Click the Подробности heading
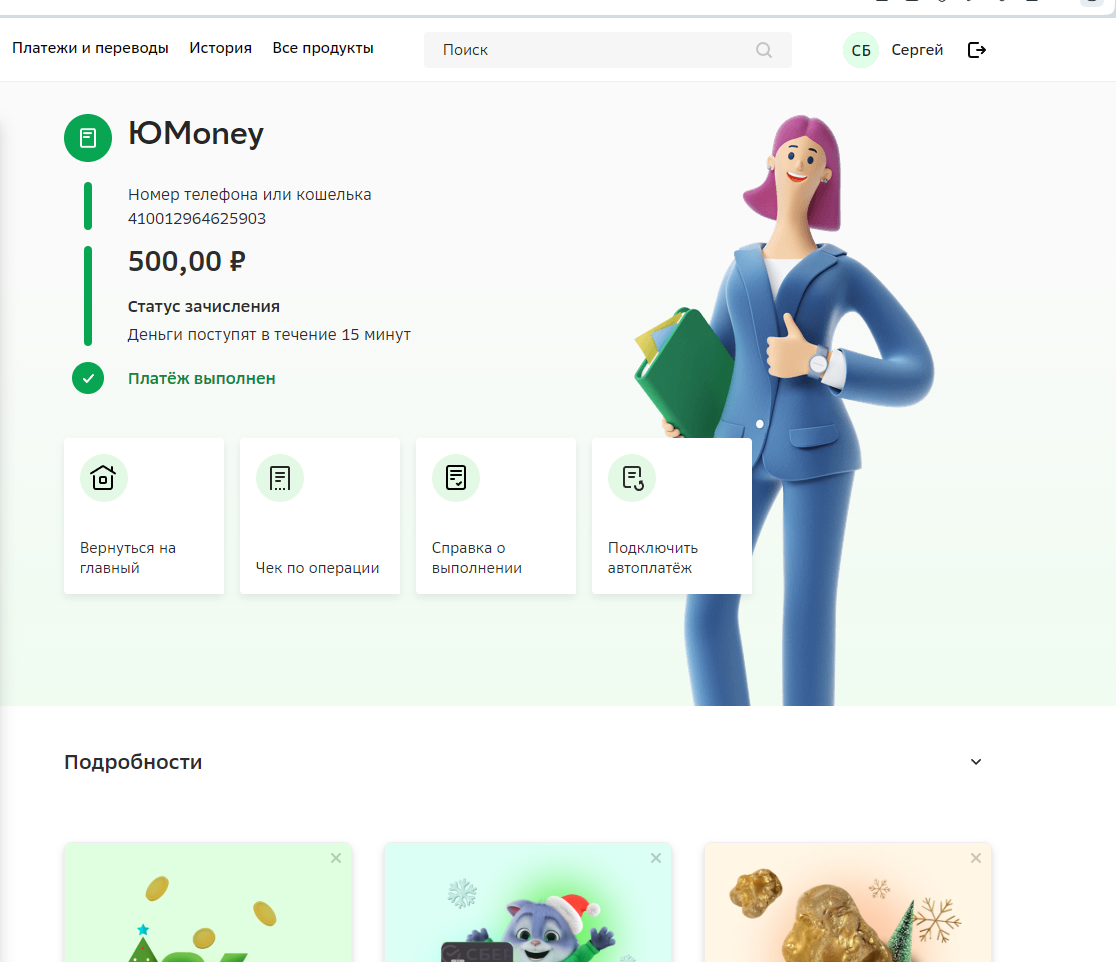 [x=133, y=762]
